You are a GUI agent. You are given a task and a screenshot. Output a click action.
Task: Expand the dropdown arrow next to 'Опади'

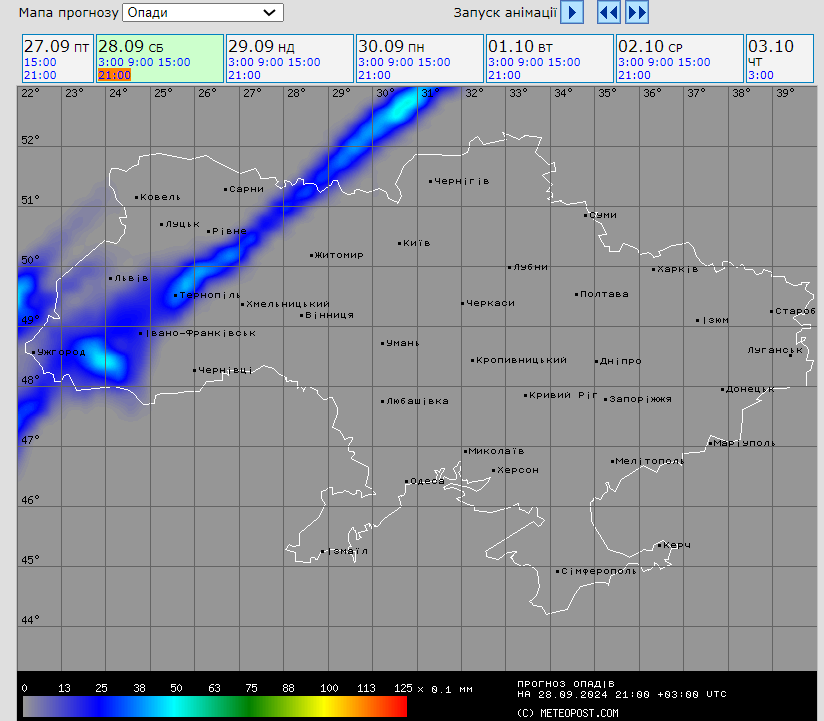267,13
